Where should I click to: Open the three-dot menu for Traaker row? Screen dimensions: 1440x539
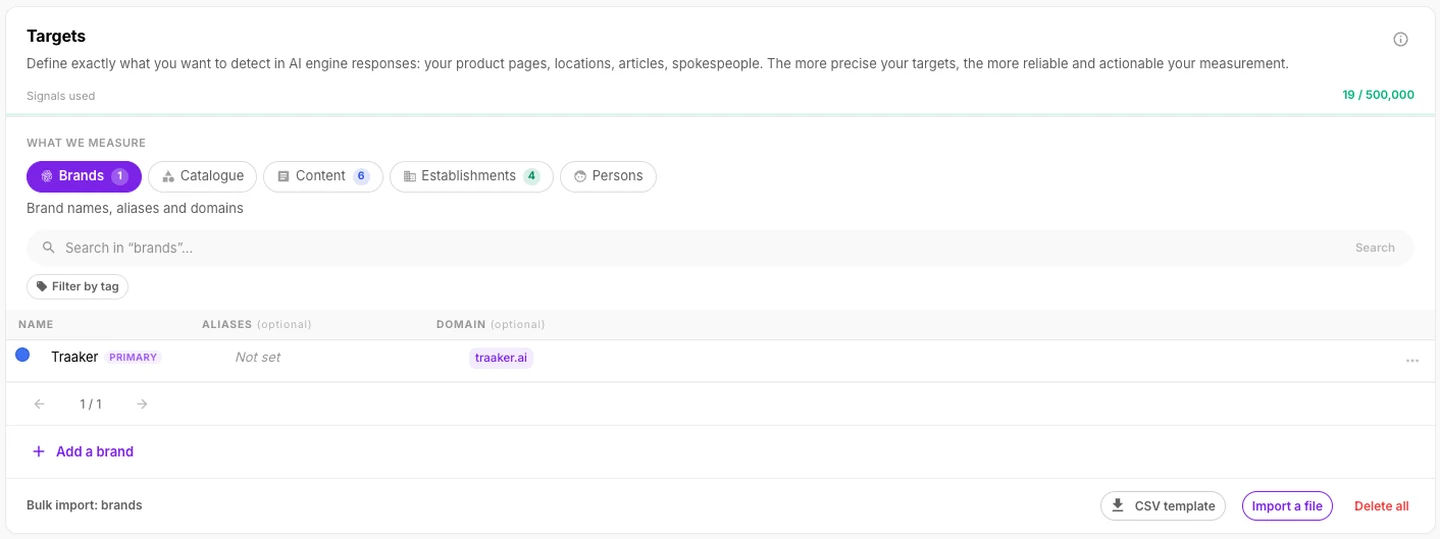pos(1412,361)
